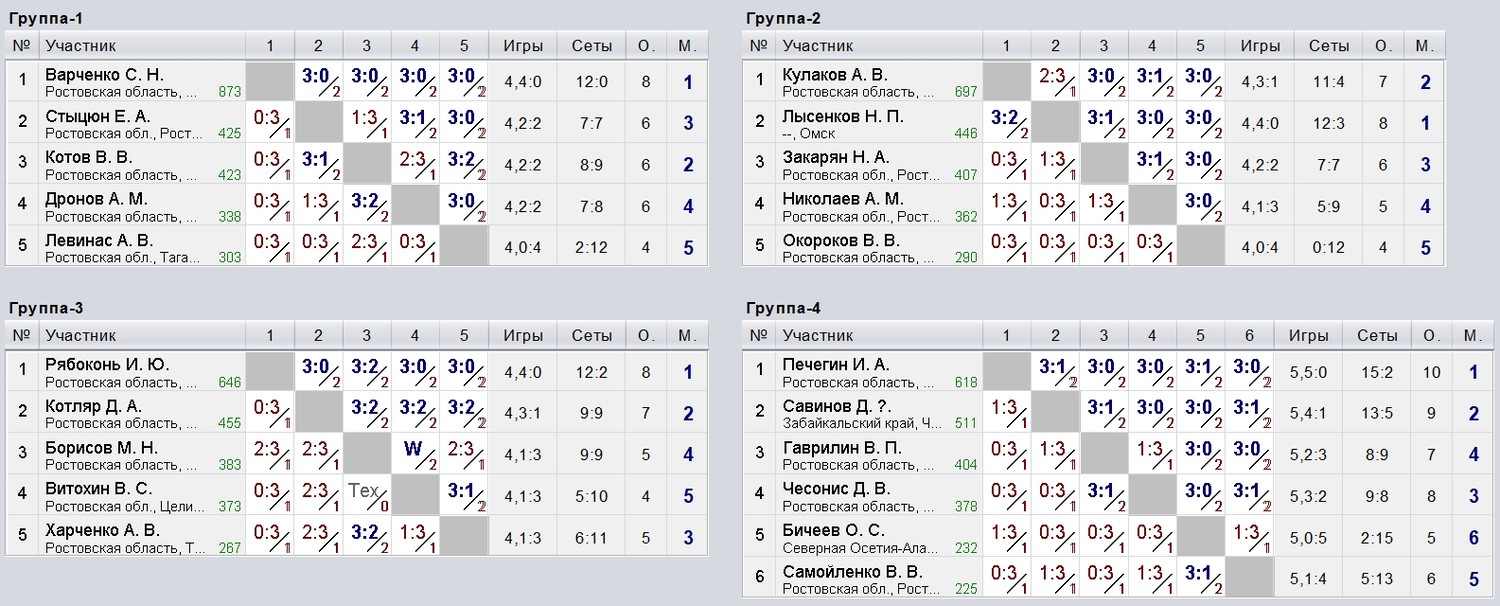Select Левинас А. В. in Группа-1
The width and height of the screenshot is (1500, 606).
[99, 240]
